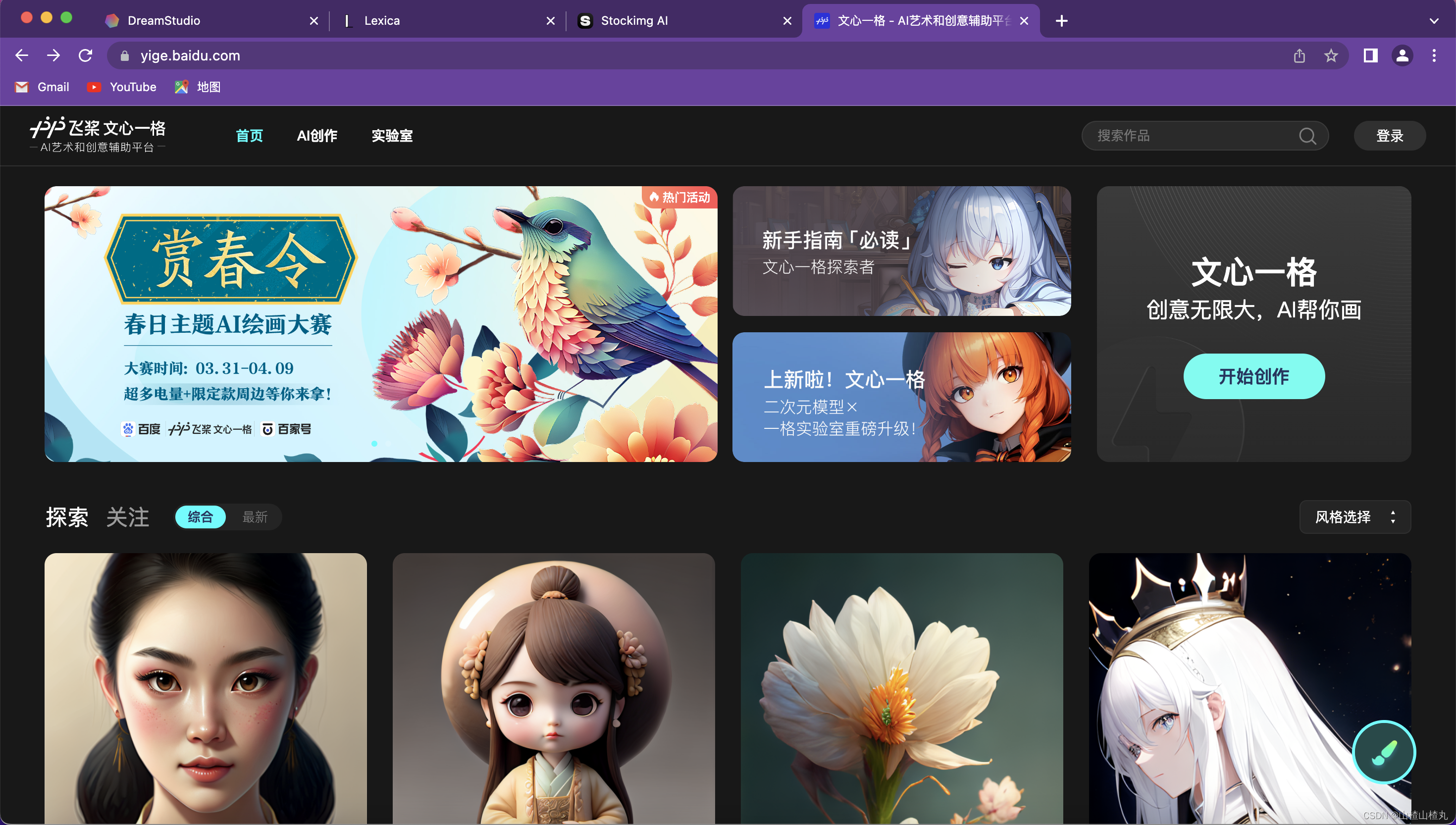This screenshot has height=825, width=1456.
Task: Click the browser back arrow
Action: [21, 55]
